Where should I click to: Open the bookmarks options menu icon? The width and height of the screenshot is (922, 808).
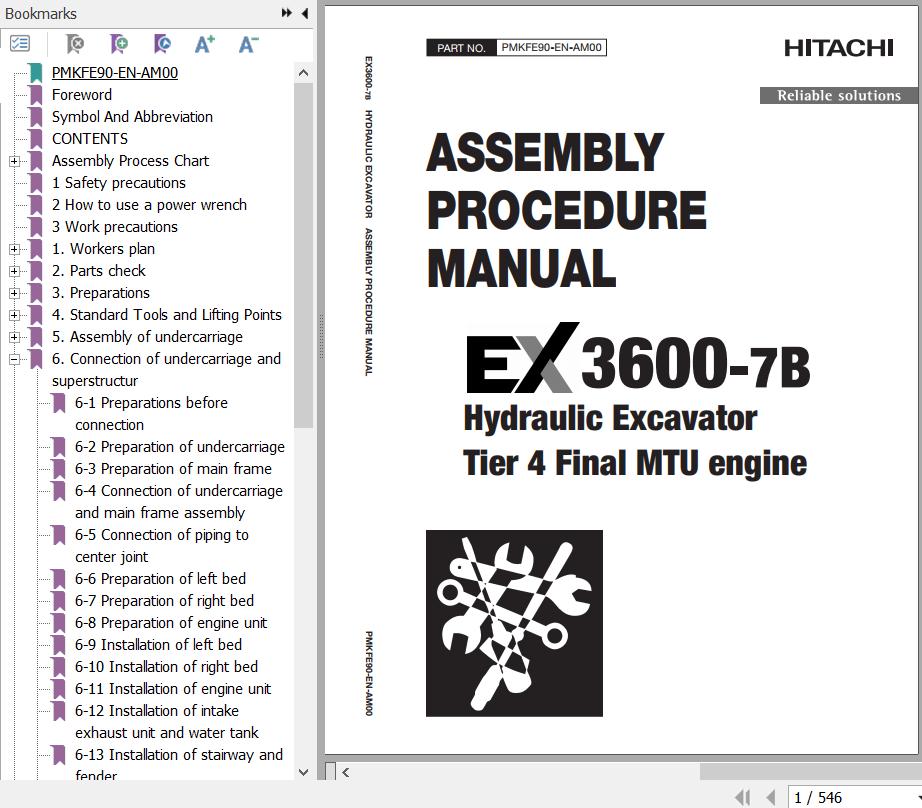[x=20, y=44]
